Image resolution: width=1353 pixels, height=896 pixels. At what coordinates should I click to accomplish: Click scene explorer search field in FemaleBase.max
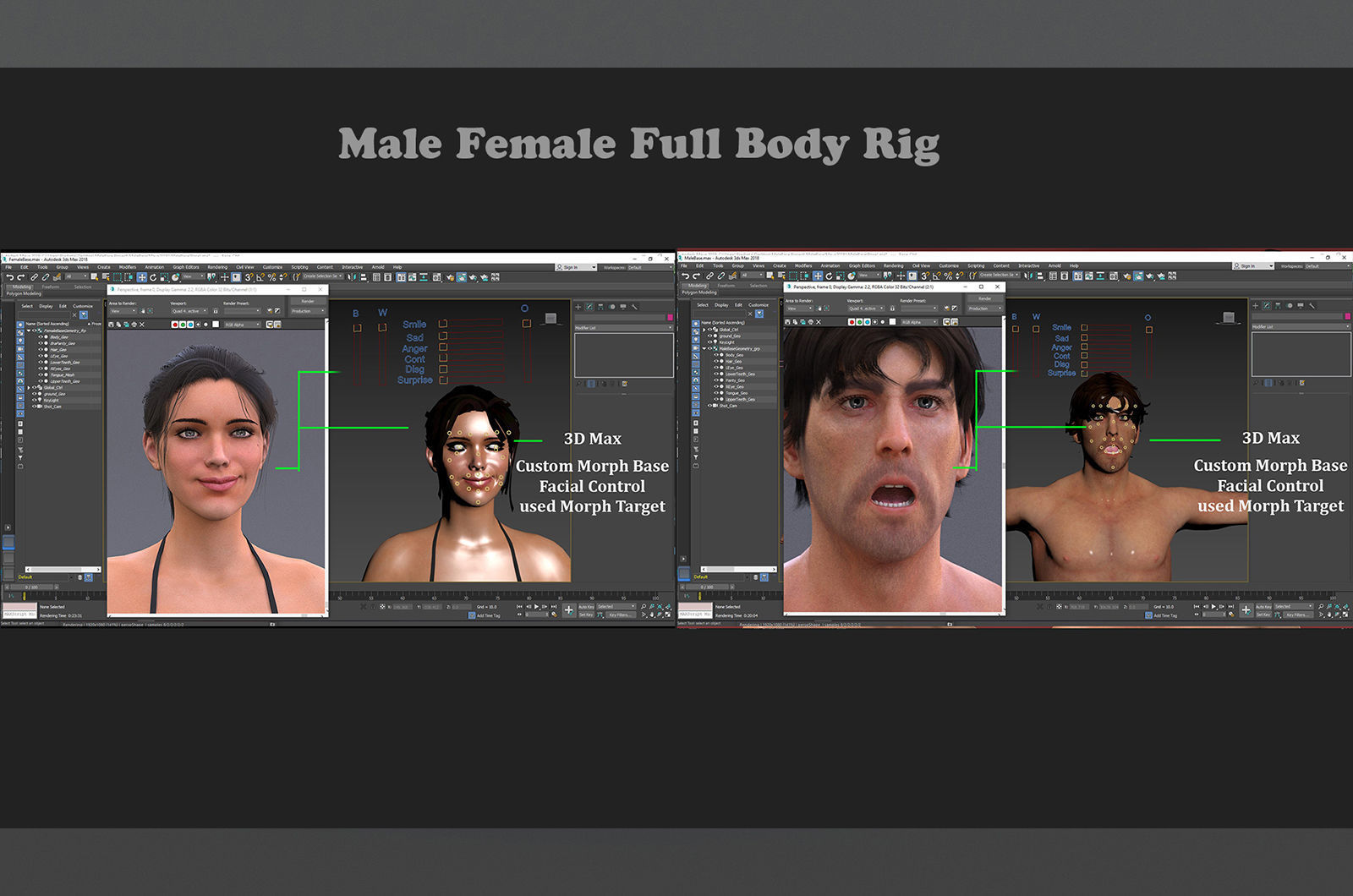pyautogui.click(x=44, y=314)
